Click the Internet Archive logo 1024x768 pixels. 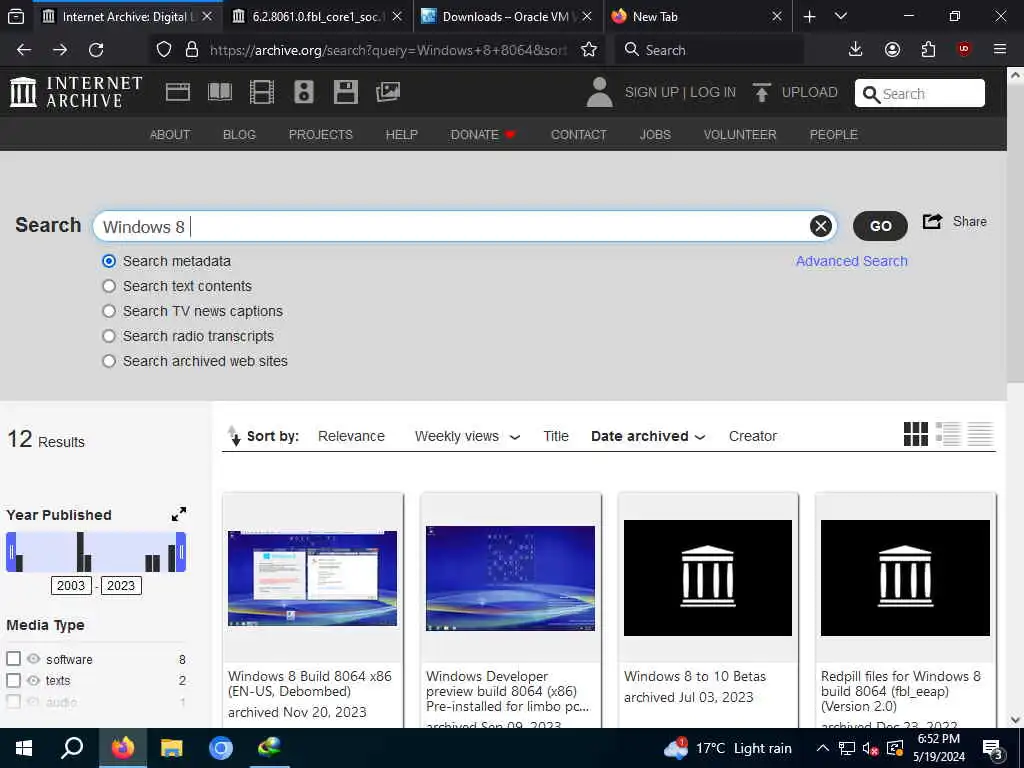pyautogui.click(x=76, y=92)
